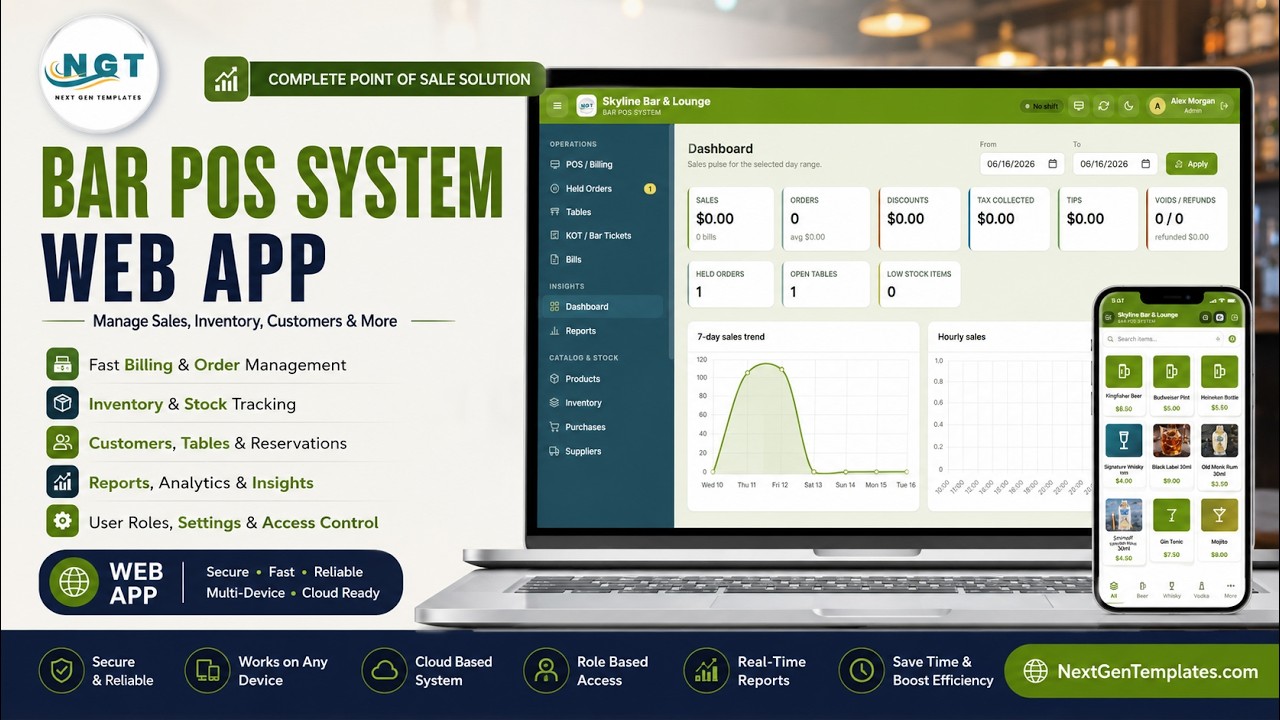Click the Reports bar chart icon in sidebar
The height and width of the screenshot is (720, 1280).
[x=555, y=331]
